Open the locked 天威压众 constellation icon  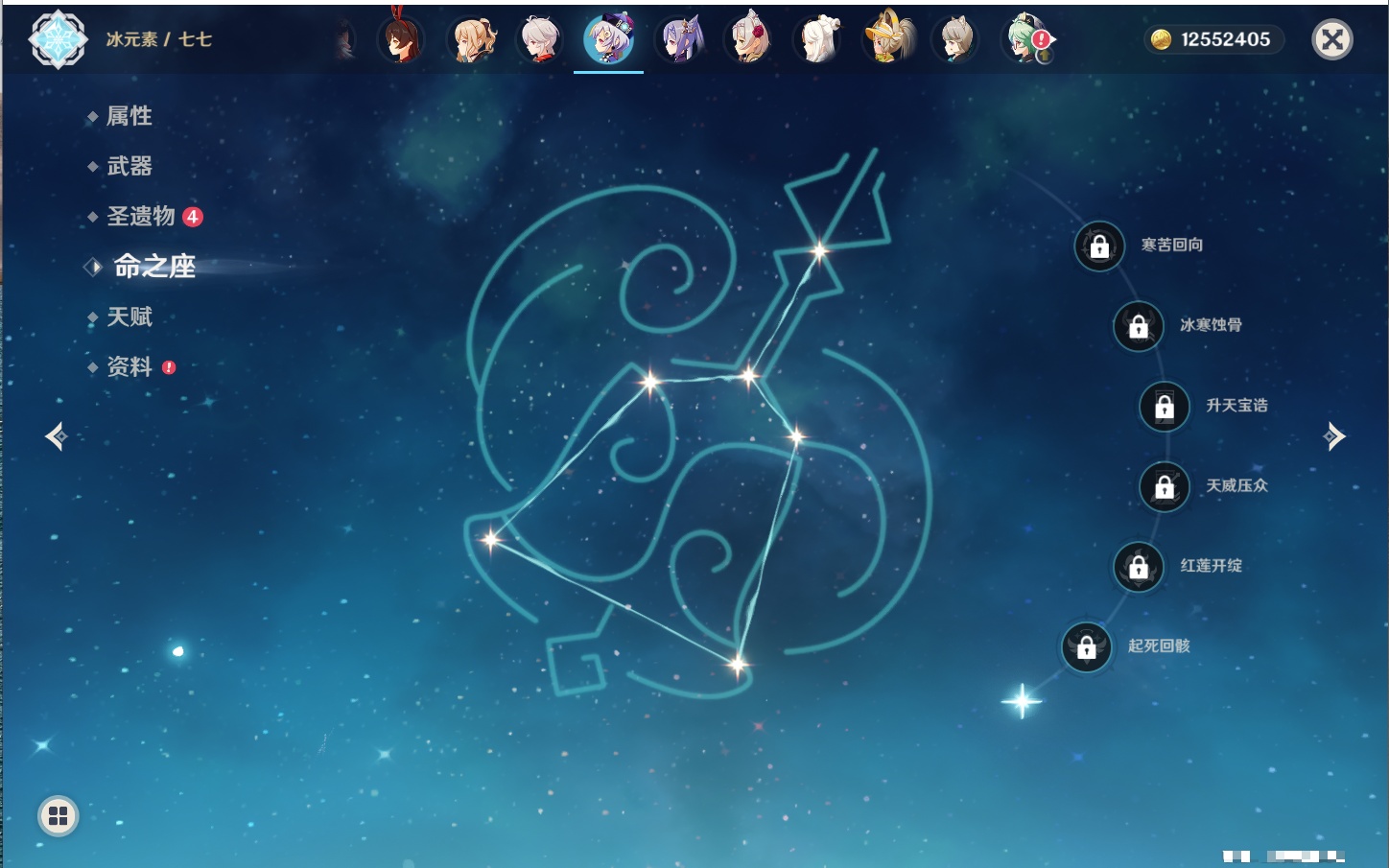pyautogui.click(x=1165, y=486)
